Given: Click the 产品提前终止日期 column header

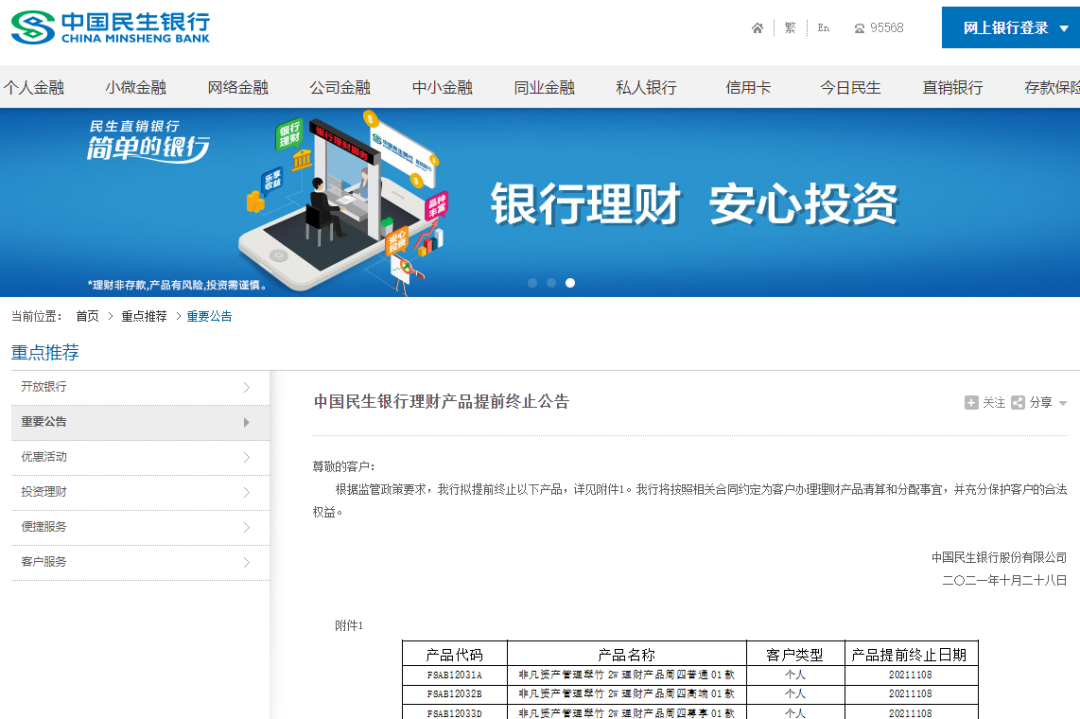Looking at the screenshot, I should pos(909,654).
